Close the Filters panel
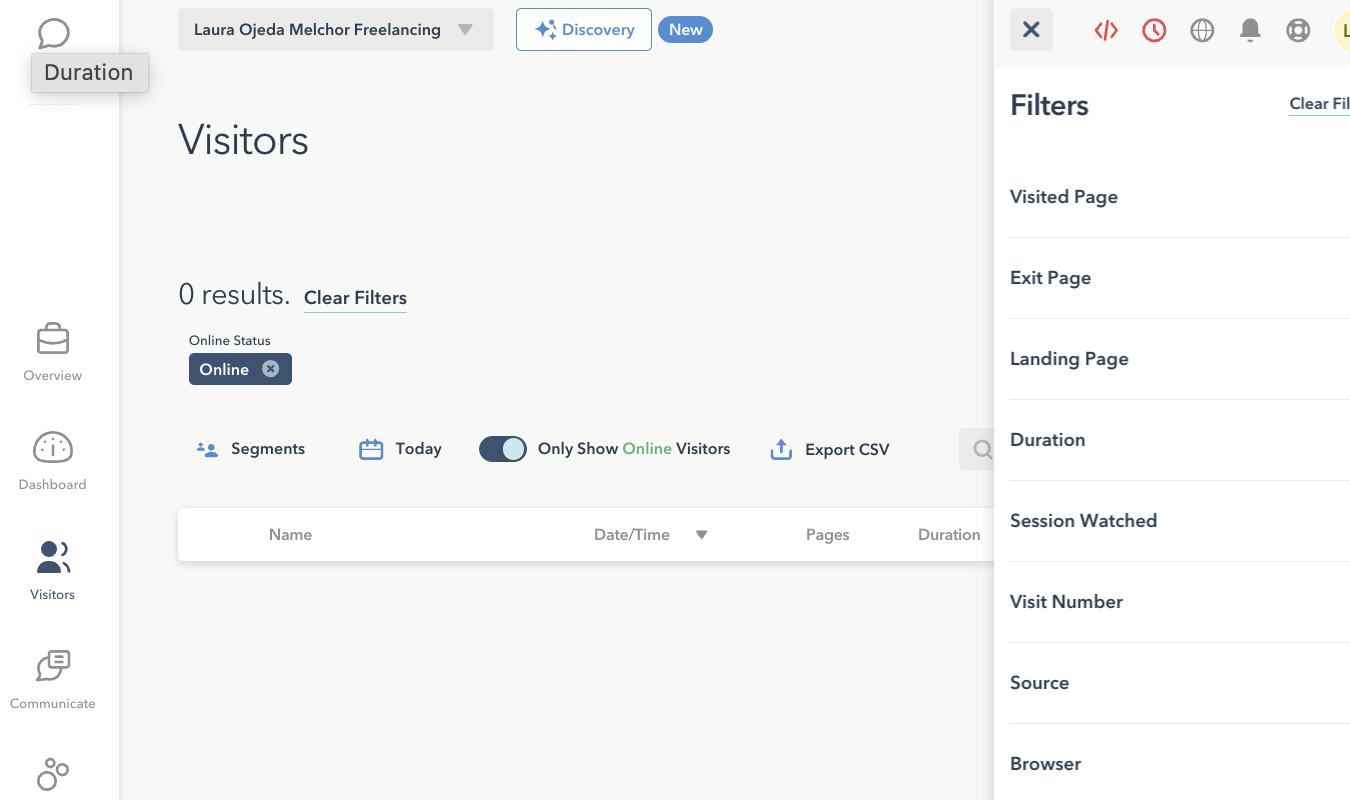The height and width of the screenshot is (800, 1350). coord(1031,30)
